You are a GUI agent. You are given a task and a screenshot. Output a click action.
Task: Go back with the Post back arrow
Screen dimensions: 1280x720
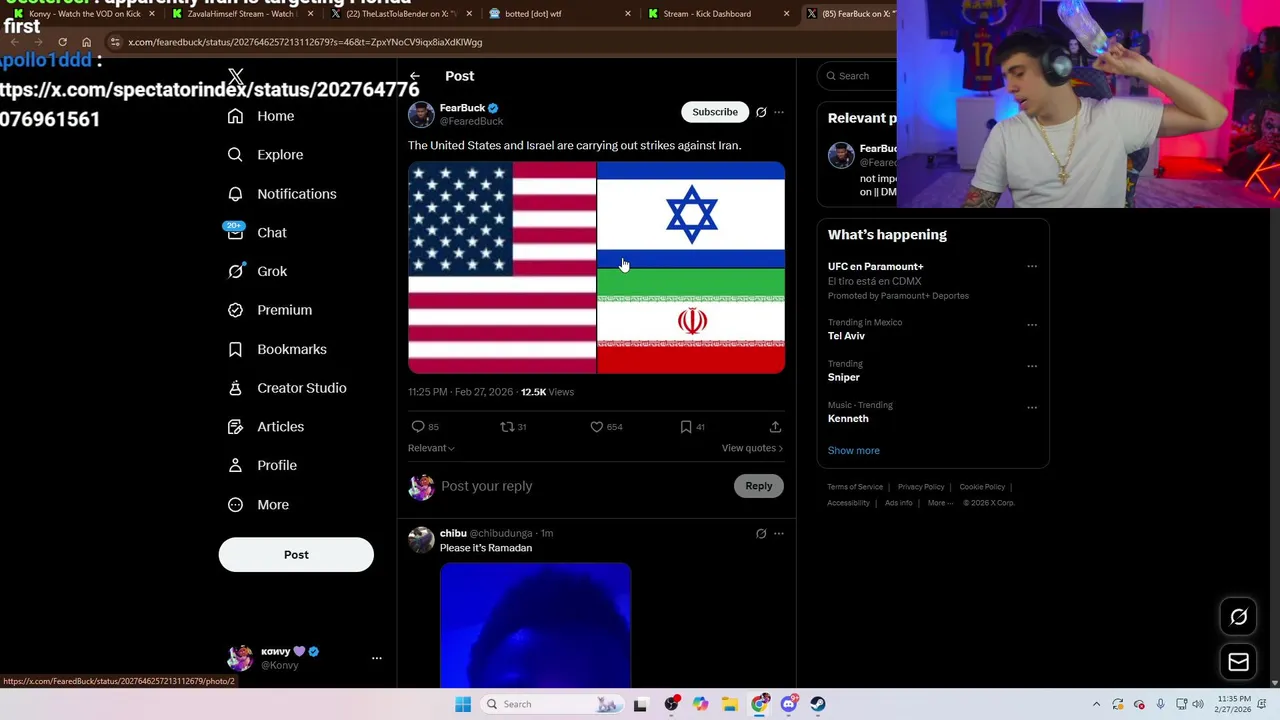click(414, 76)
